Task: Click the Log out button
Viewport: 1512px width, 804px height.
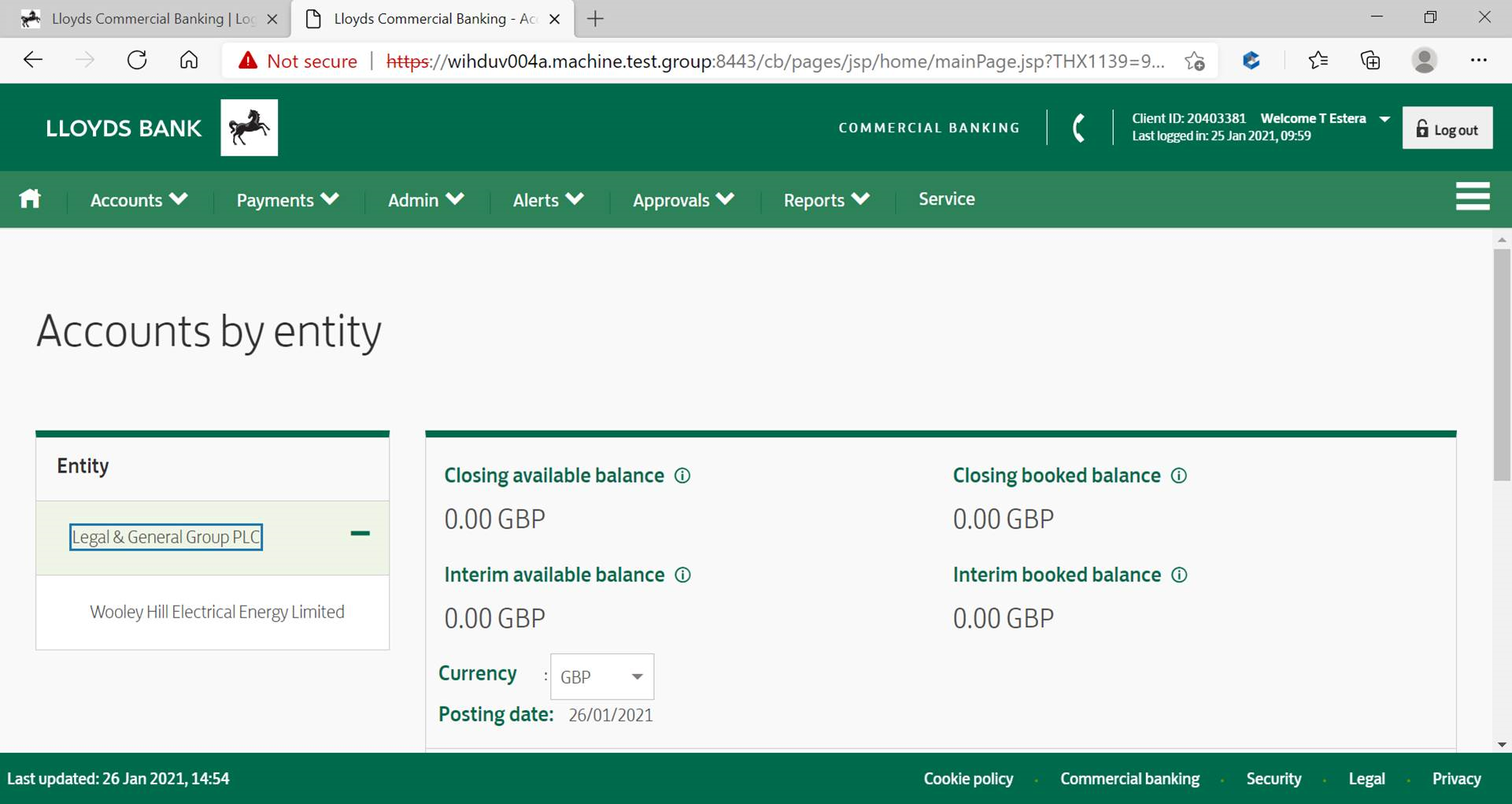Action: pyautogui.click(x=1447, y=128)
